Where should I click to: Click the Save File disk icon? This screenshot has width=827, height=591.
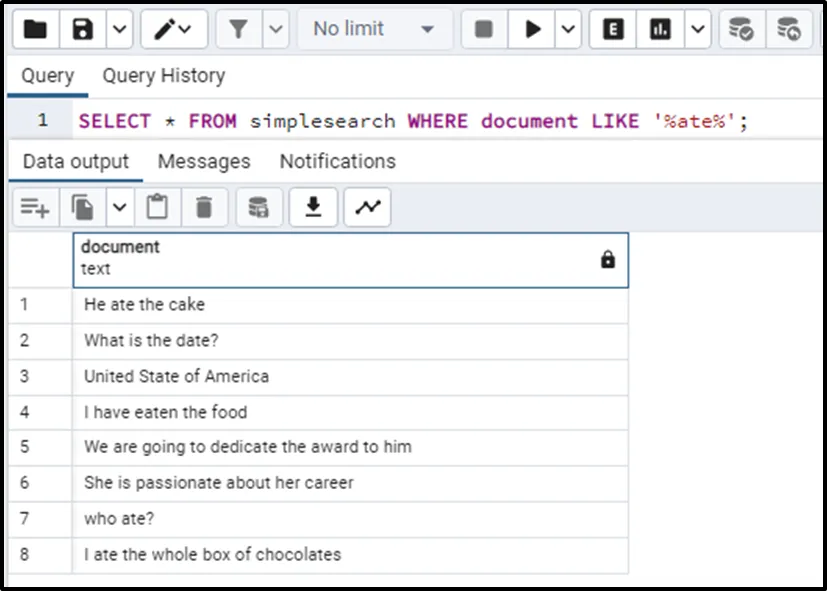pos(83,30)
